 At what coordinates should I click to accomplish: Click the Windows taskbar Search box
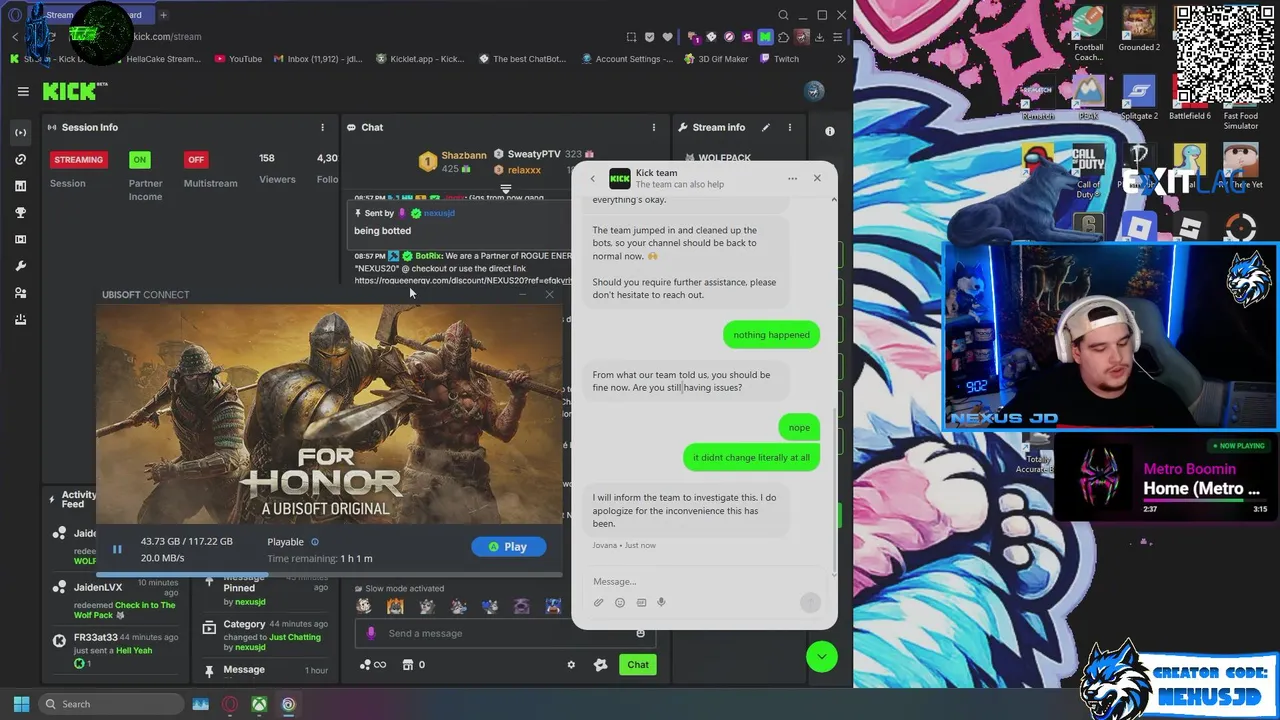coord(111,704)
